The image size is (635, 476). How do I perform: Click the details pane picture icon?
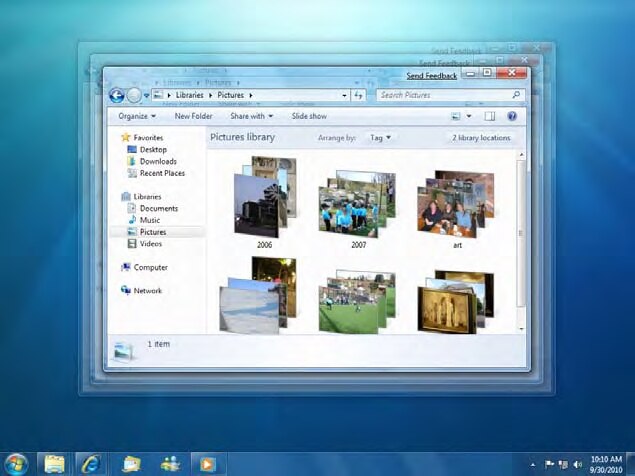click(124, 351)
